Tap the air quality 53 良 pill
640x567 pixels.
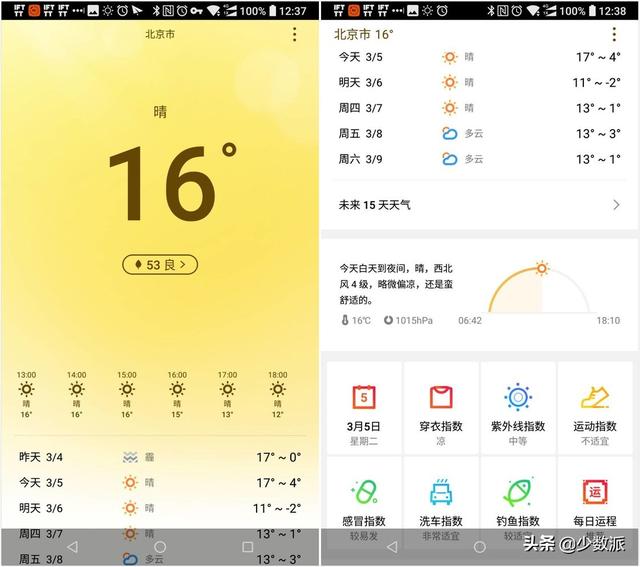pyautogui.click(x=160, y=265)
